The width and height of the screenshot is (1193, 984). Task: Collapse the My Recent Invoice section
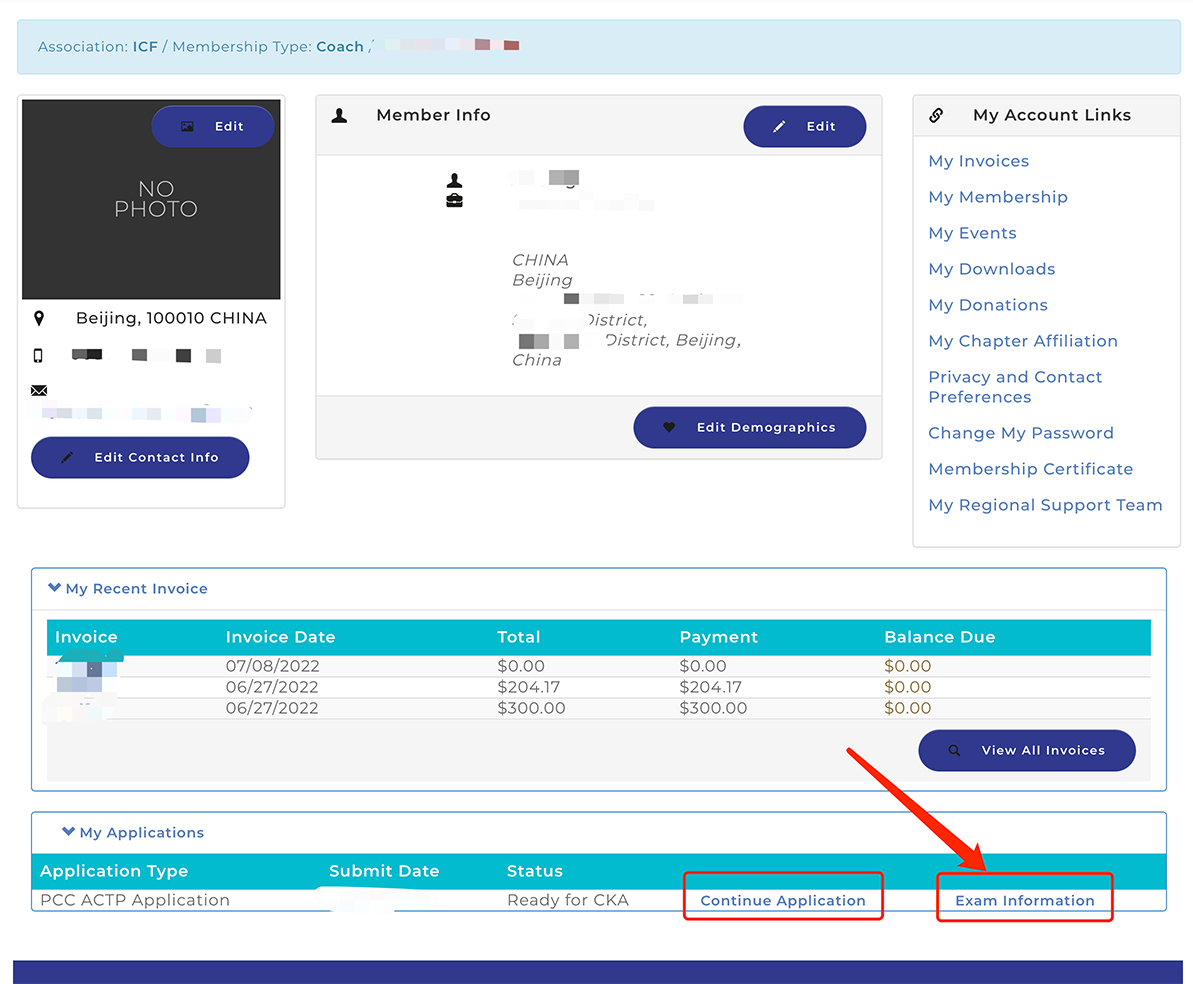(55, 588)
